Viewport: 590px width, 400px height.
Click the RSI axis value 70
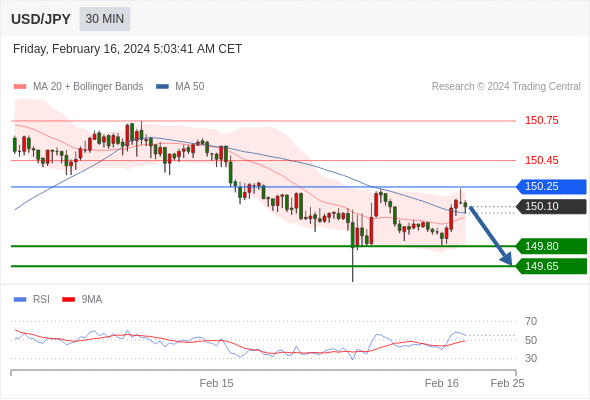click(x=531, y=322)
